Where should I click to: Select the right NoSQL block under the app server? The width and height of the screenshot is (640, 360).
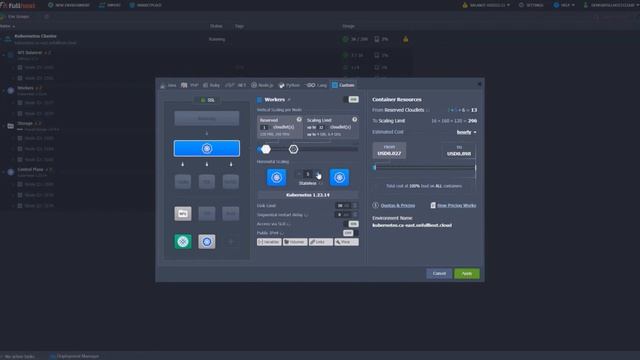click(x=231, y=182)
